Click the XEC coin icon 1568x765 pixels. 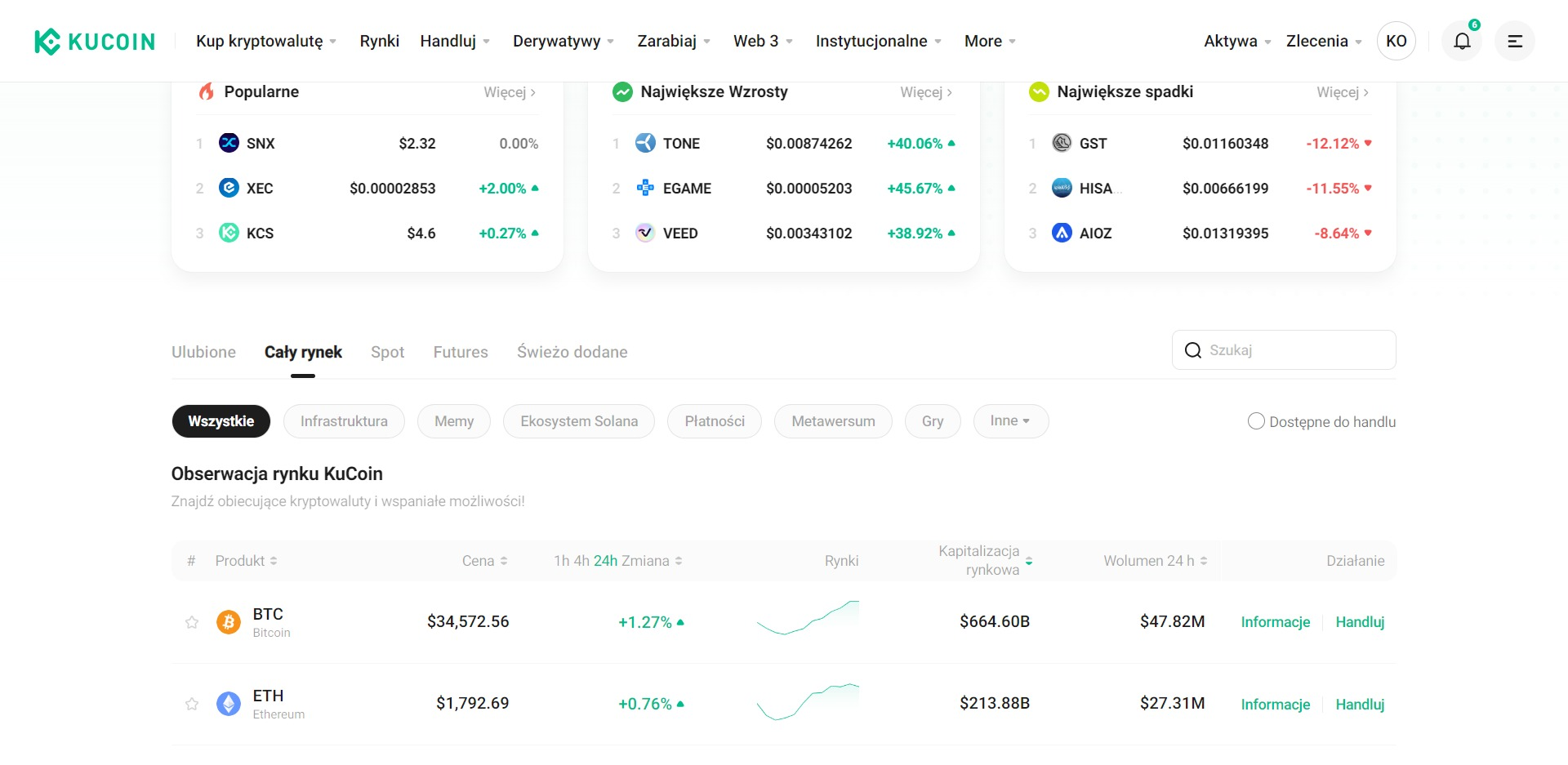tap(229, 188)
